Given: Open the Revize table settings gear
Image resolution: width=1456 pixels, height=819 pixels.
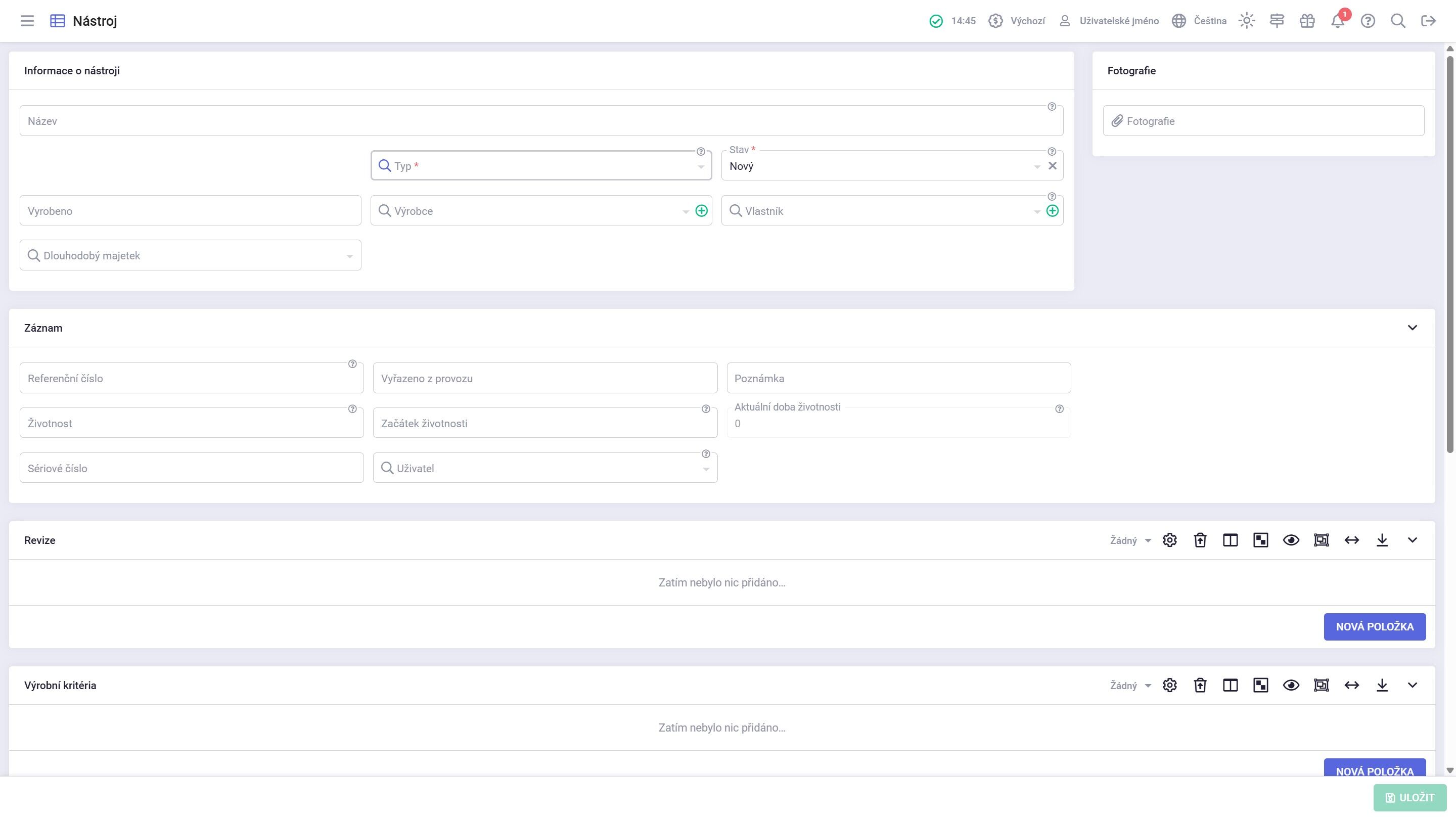Looking at the screenshot, I should tap(1169, 540).
